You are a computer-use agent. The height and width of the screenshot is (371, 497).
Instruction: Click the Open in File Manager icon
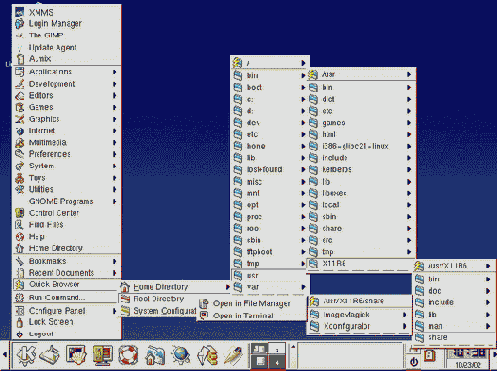coord(204,303)
